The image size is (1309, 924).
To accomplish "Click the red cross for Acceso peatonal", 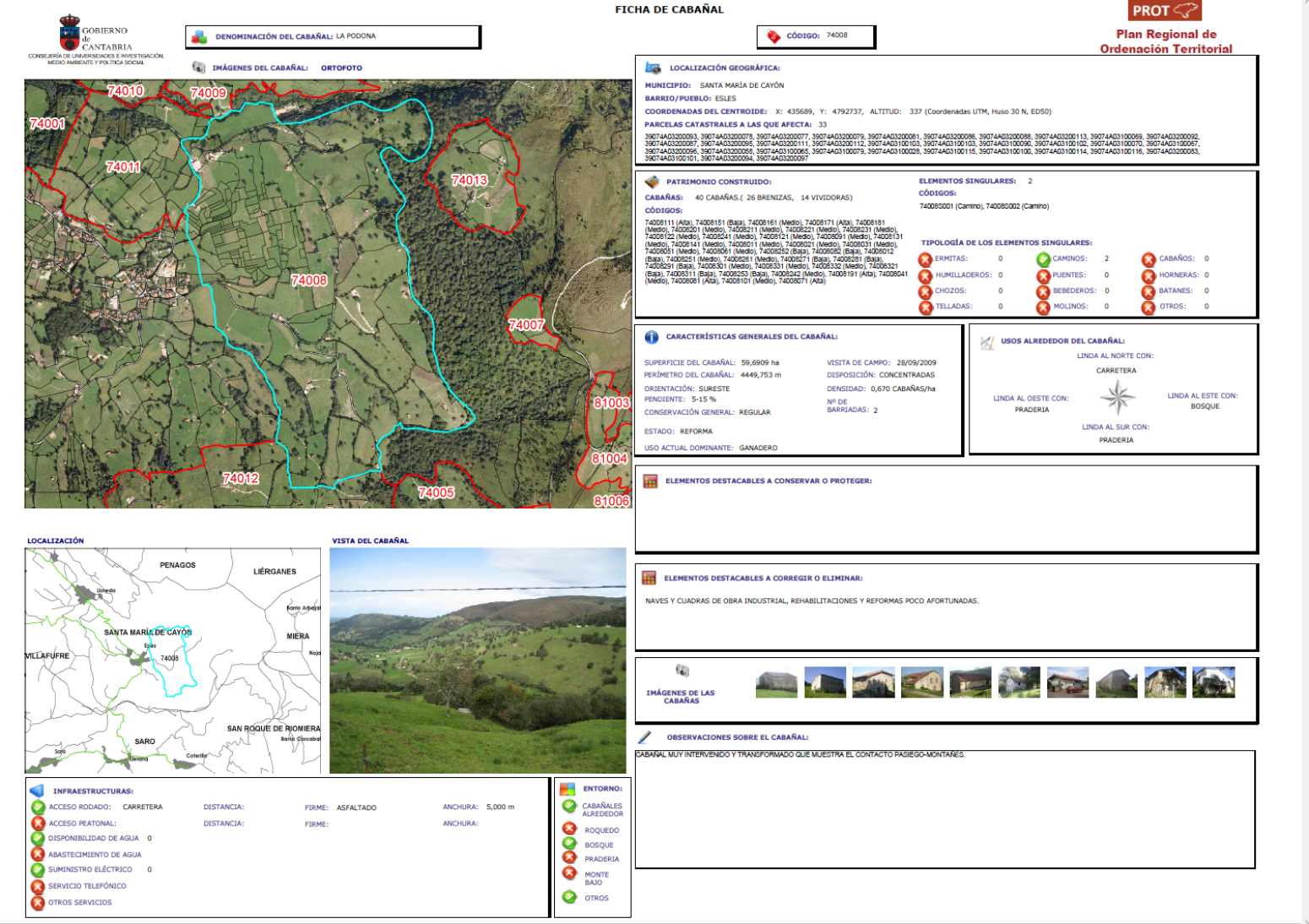I will tap(38, 823).
